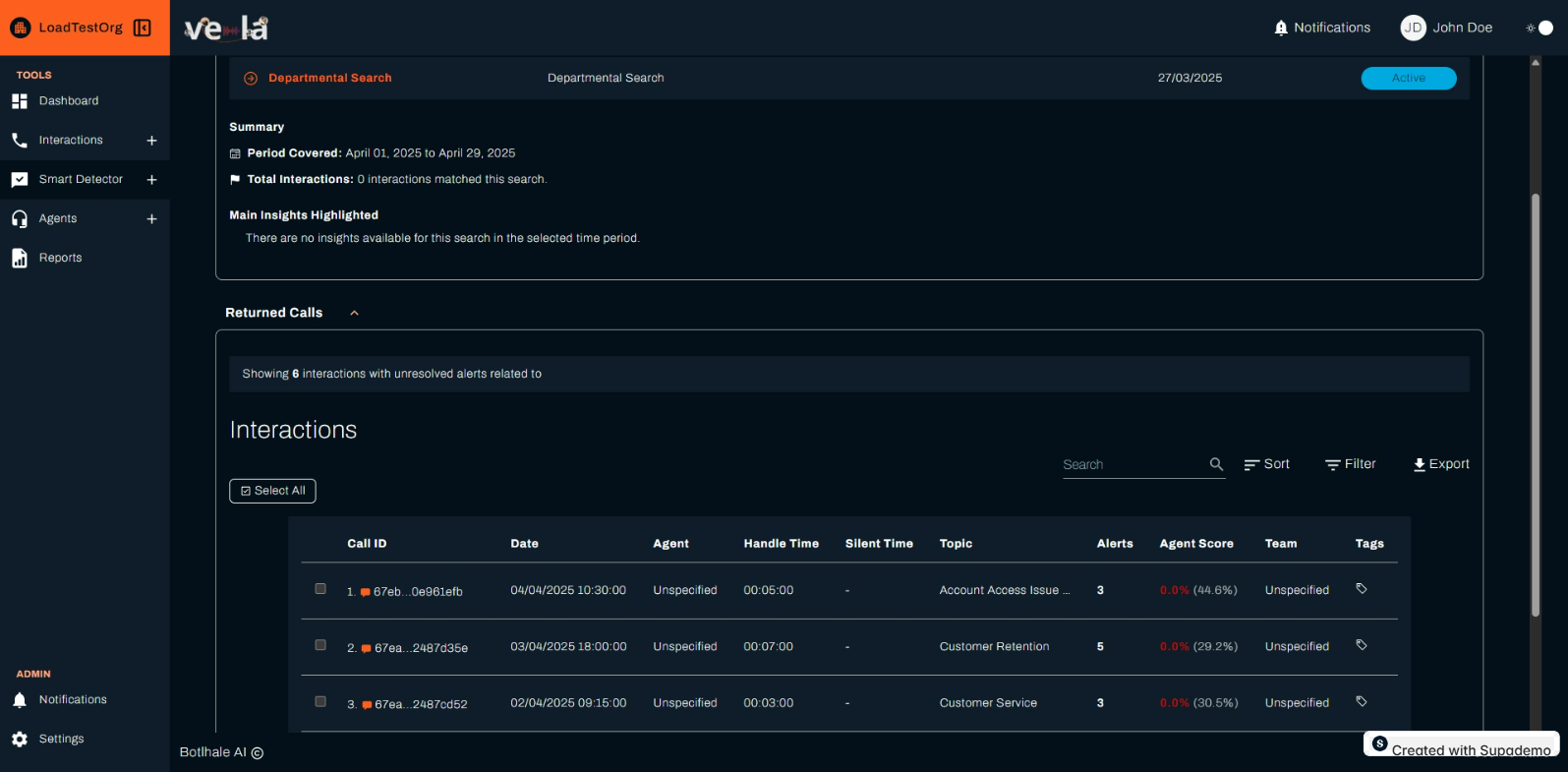Viewport: 1568px width, 772px height.
Task: Click the page vertical scrollbar thumb
Action: pos(1536,405)
